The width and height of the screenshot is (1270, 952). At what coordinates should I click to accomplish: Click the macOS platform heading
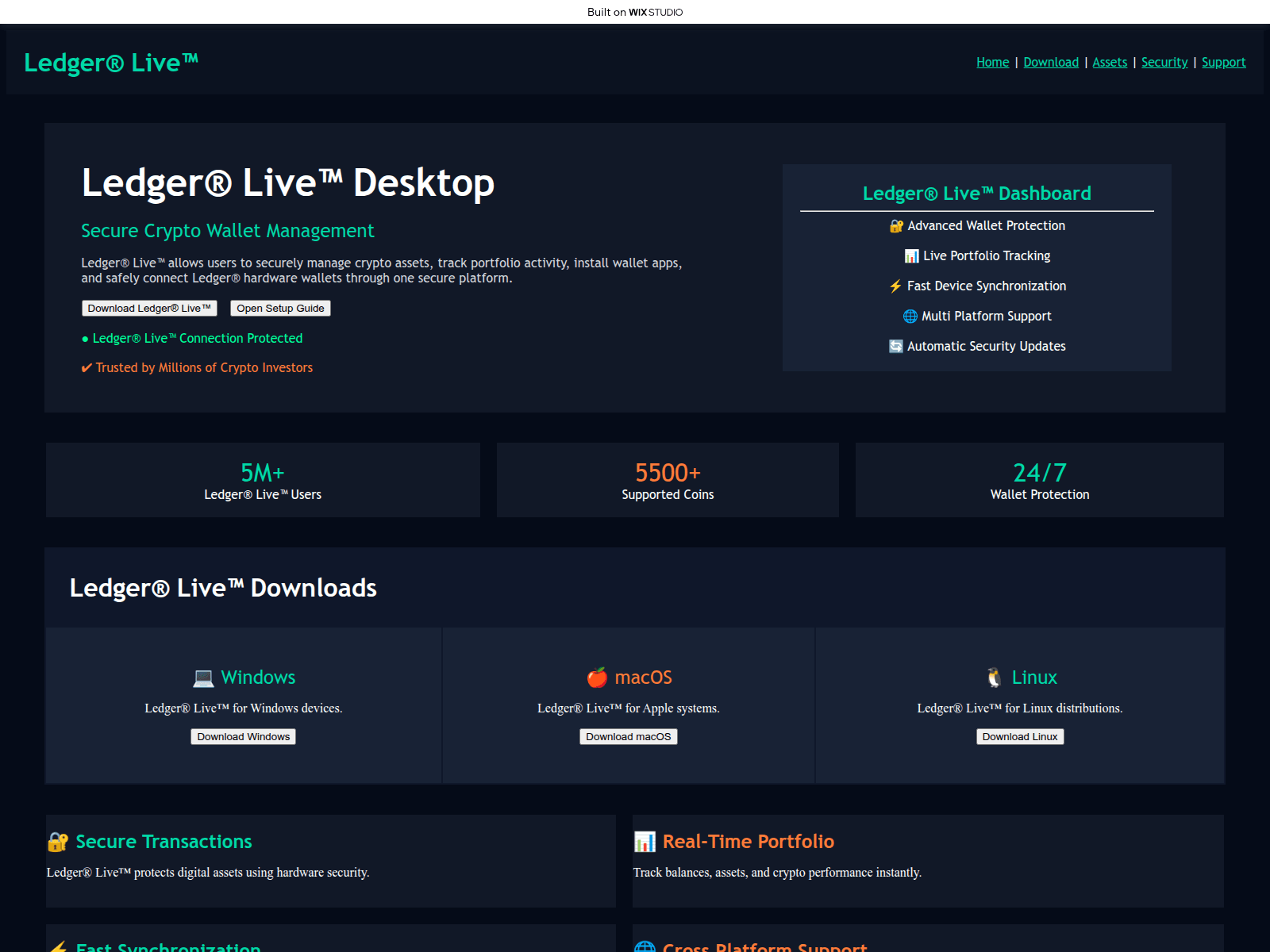click(x=643, y=678)
